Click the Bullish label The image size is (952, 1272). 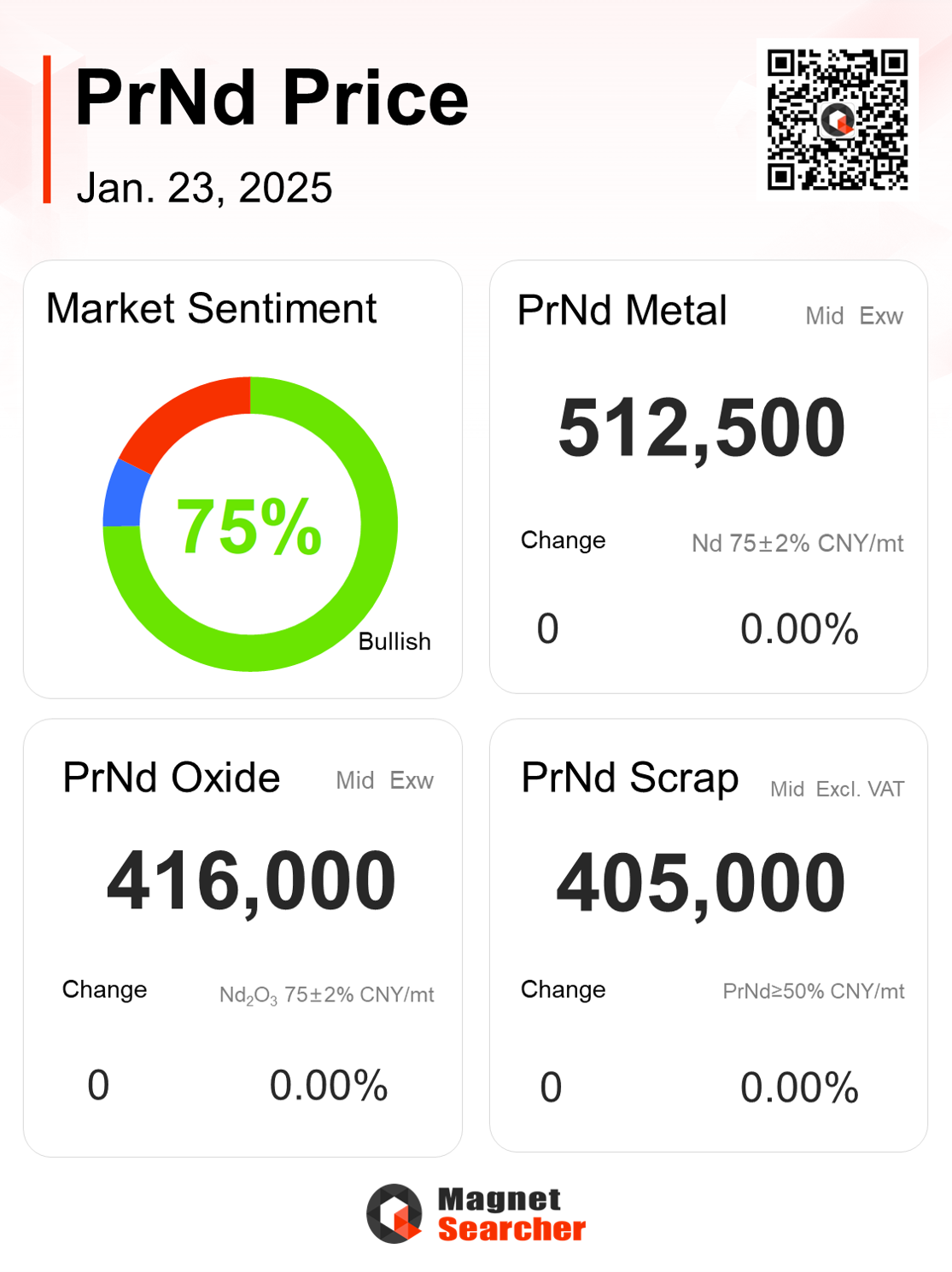[394, 641]
